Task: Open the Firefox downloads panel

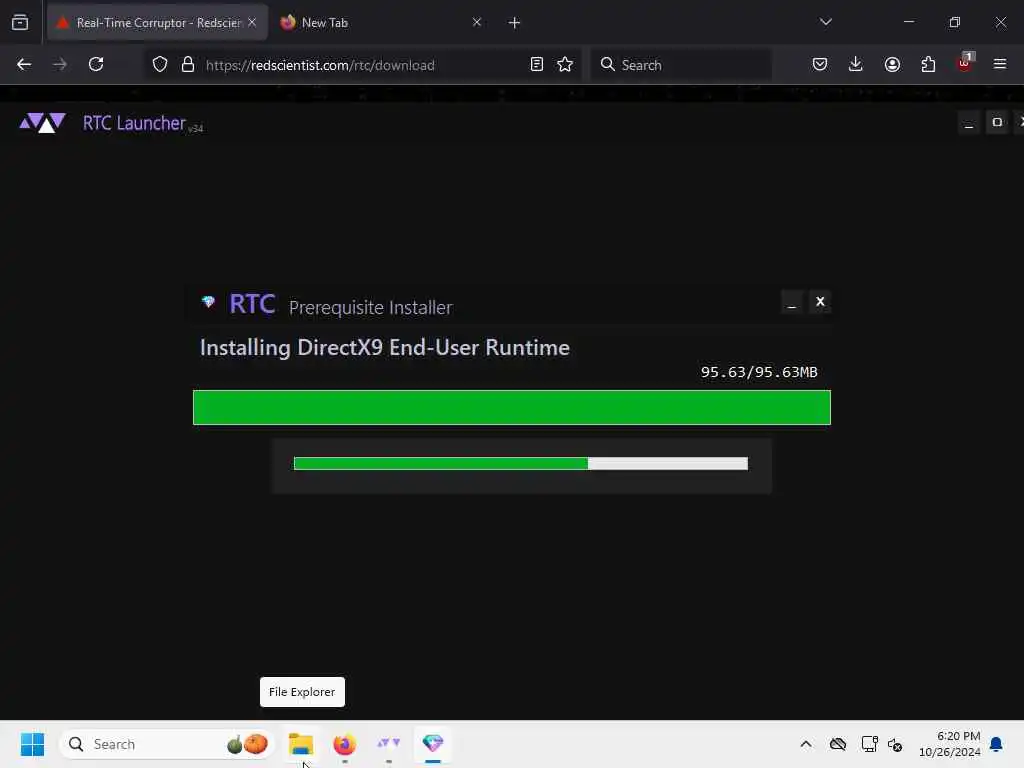Action: click(x=856, y=65)
